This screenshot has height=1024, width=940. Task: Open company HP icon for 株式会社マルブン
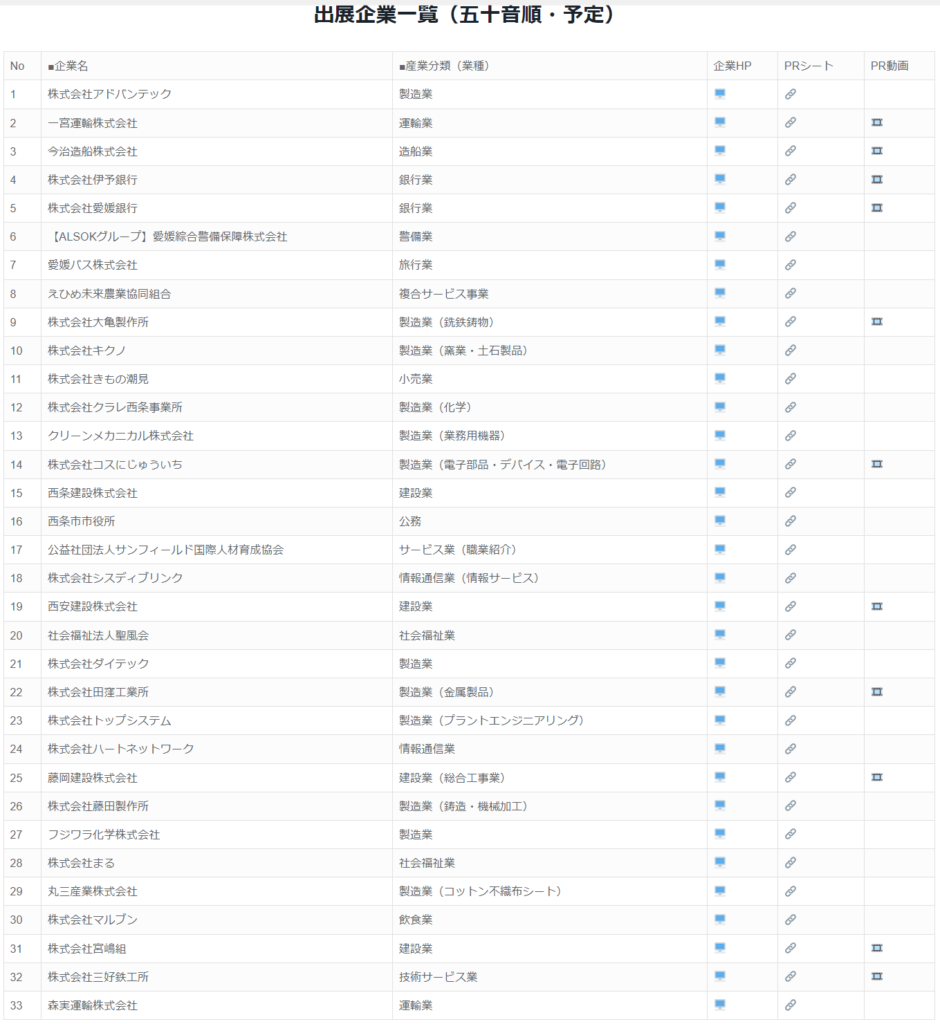(720, 920)
